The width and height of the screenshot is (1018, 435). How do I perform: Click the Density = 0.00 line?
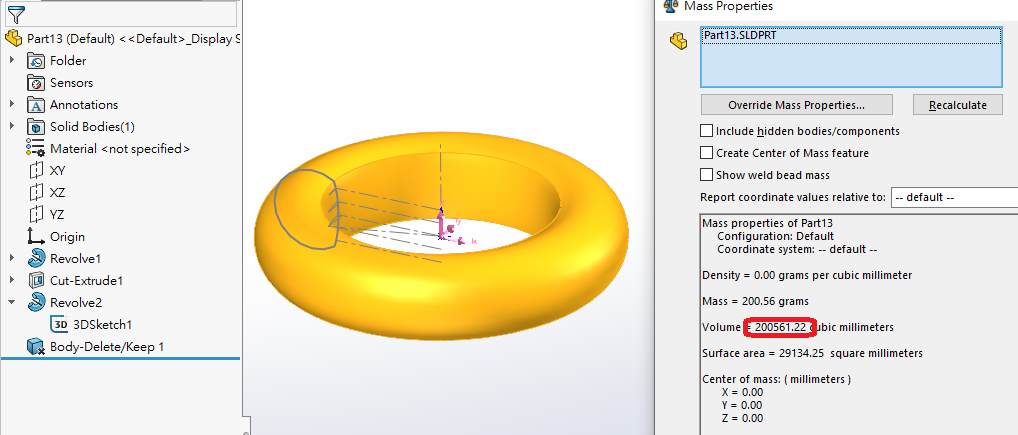(x=807, y=275)
